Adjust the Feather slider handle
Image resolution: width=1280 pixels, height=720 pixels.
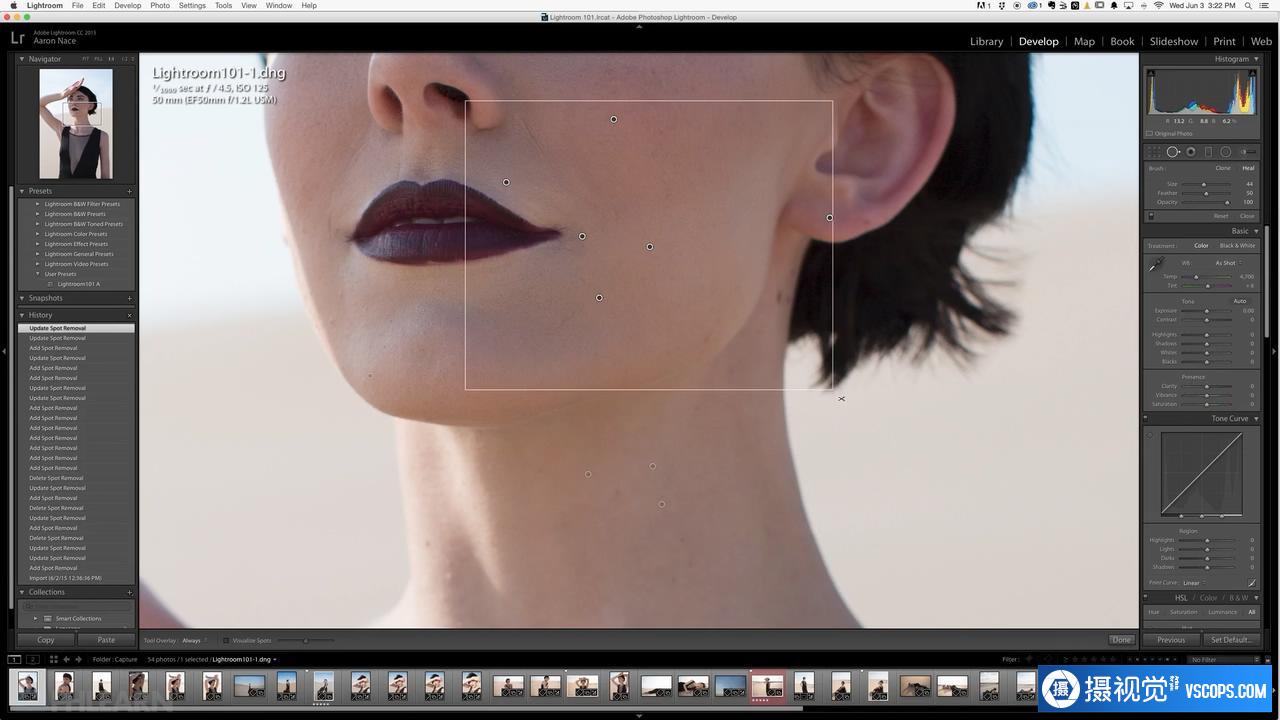point(1205,193)
